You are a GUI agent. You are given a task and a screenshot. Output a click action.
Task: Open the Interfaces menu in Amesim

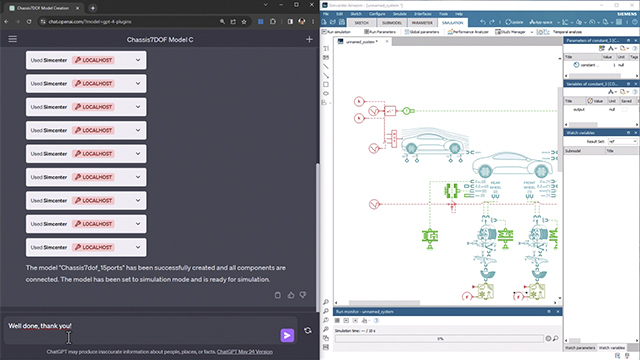(x=422, y=14)
